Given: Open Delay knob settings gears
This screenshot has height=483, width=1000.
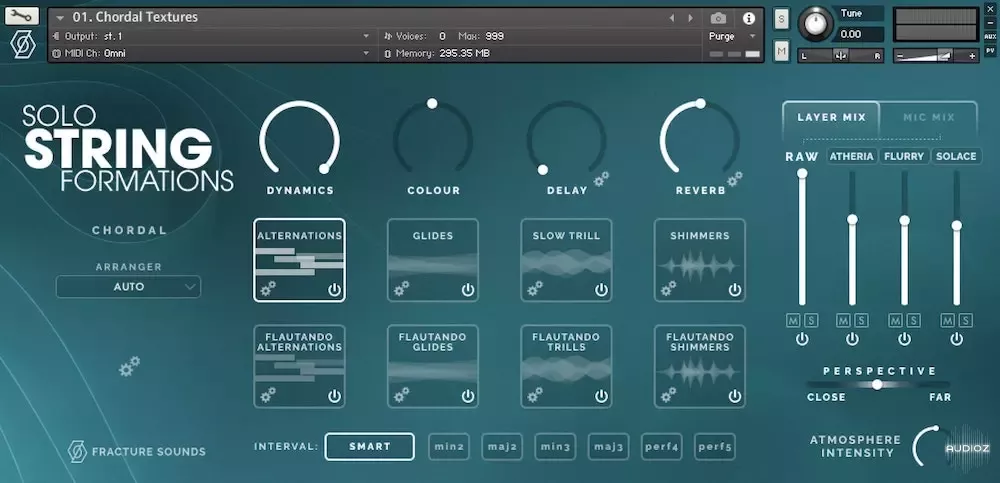Looking at the screenshot, I should (601, 179).
